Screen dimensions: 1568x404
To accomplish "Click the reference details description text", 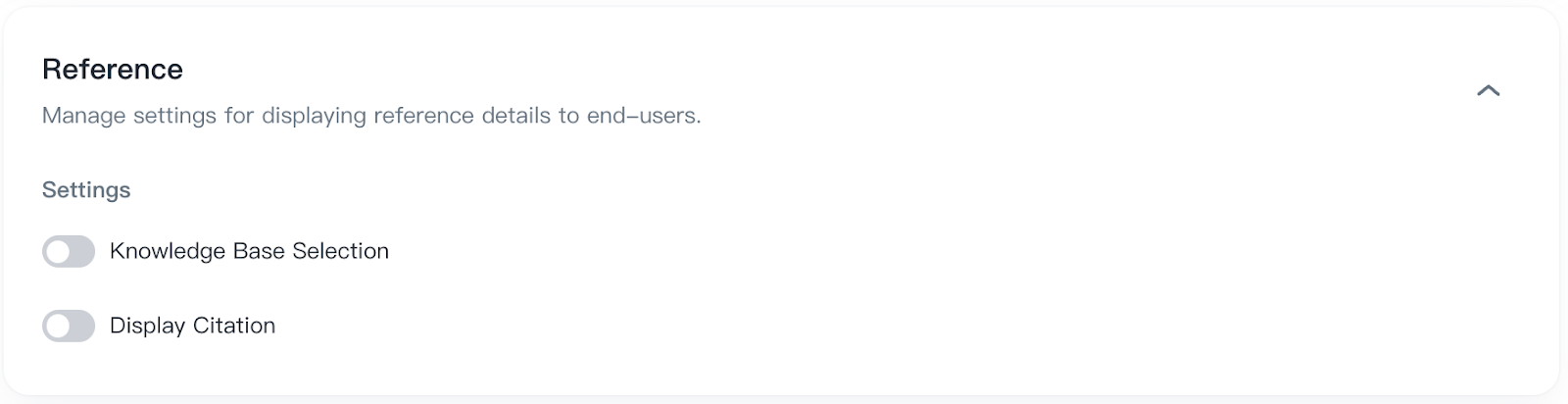I will coord(371,116).
